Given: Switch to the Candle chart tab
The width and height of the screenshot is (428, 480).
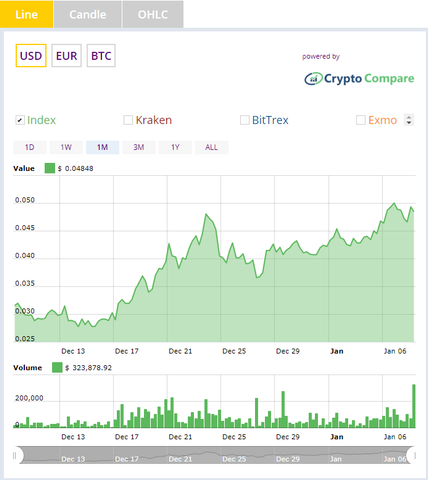Looking at the screenshot, I should tap(88, 14).
